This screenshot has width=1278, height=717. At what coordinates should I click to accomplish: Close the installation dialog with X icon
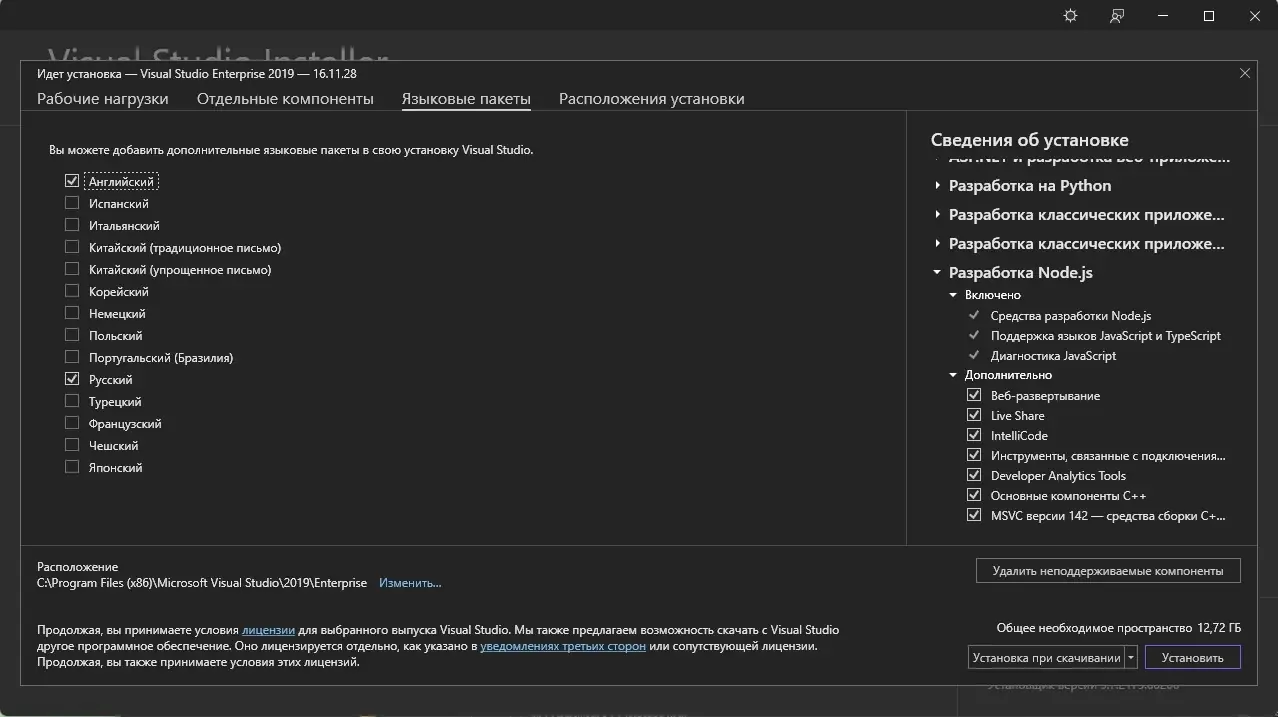[x=1245, y=73]
